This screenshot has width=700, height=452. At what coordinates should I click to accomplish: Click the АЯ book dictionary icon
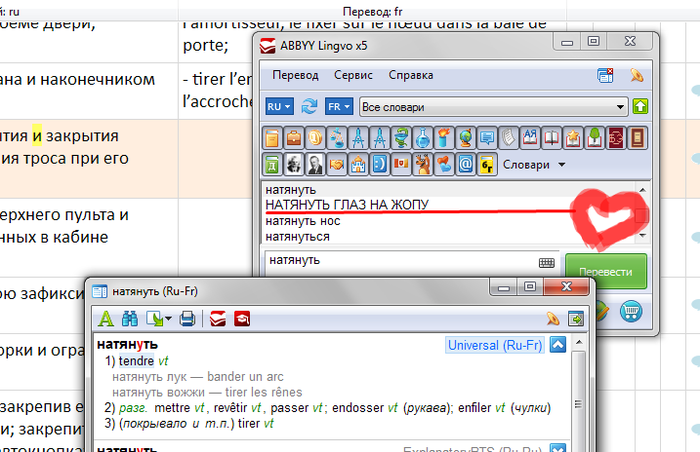tap(529, 138)
